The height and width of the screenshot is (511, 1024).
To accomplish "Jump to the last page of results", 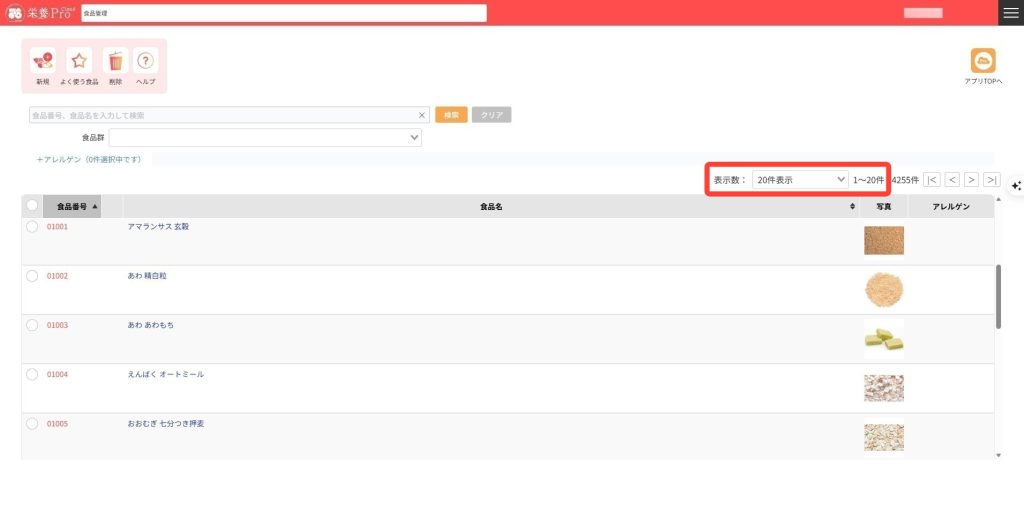I will click(991, 180).
